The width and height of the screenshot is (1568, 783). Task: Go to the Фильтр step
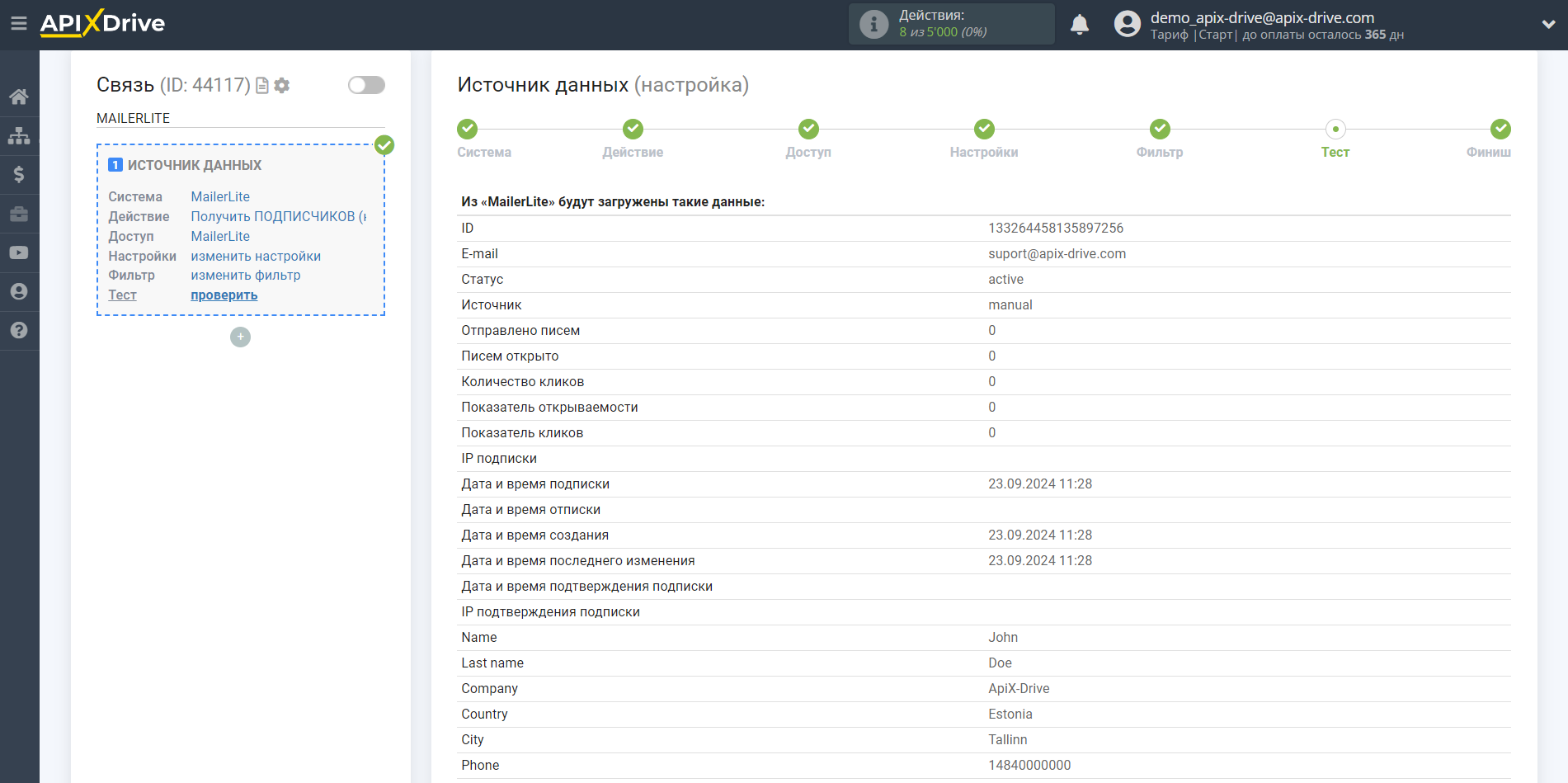[x=1160, y=129]
